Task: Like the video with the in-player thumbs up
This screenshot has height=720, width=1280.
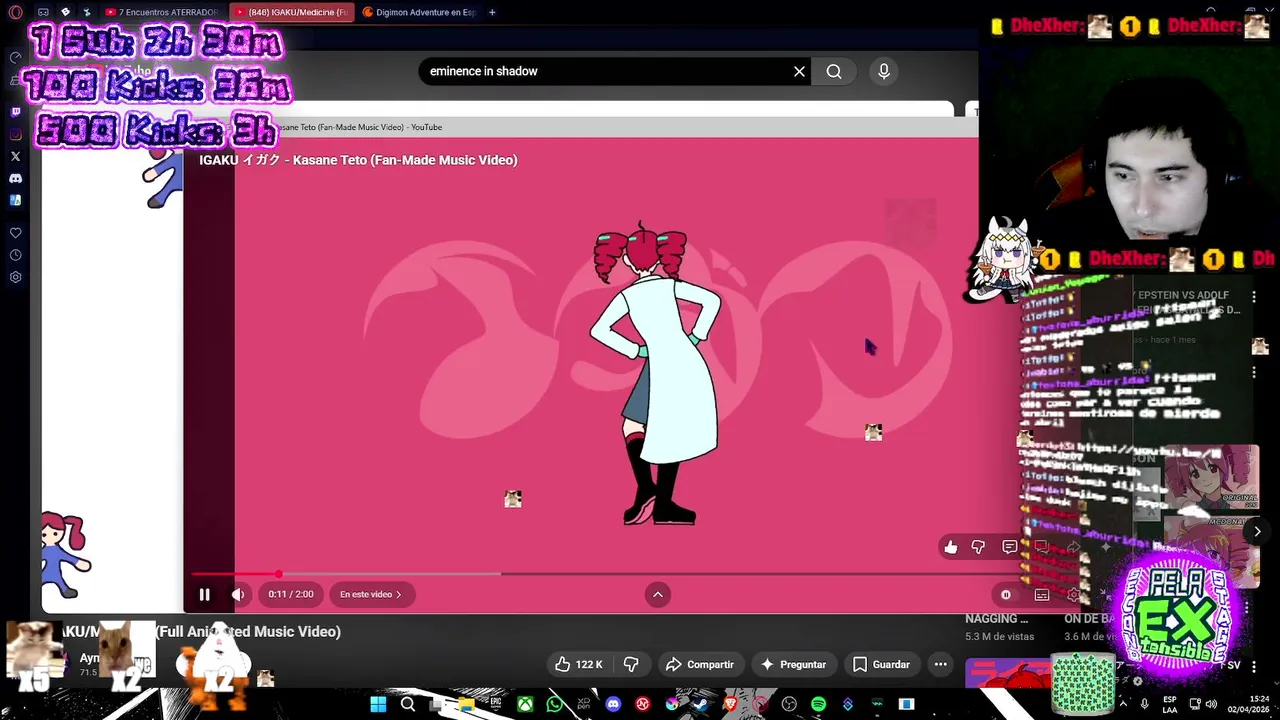Action: pos(951,547)
